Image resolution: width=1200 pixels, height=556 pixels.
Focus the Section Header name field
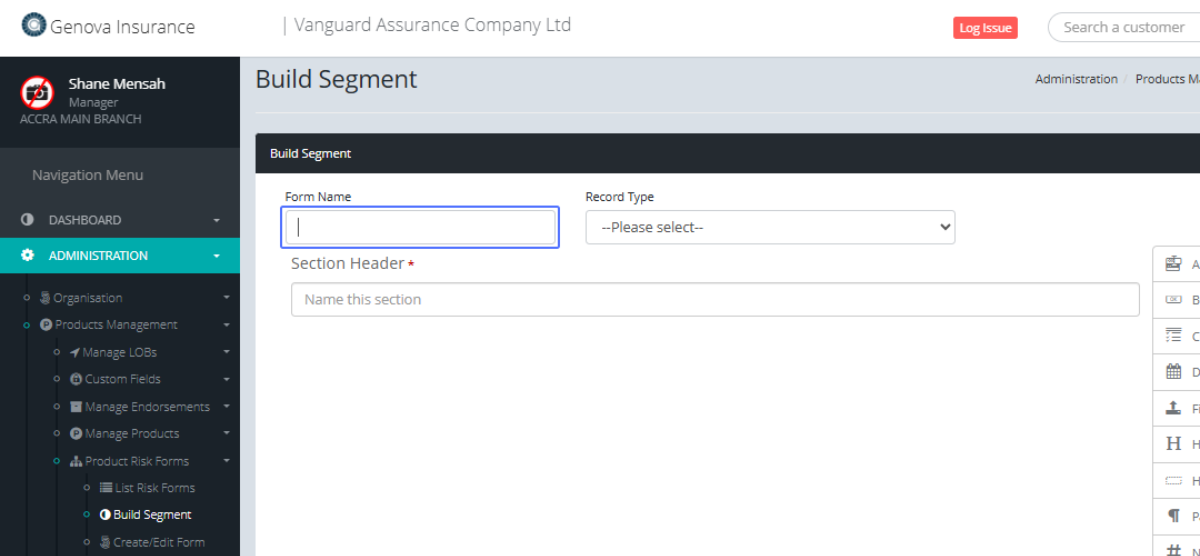click(x=715, y=300)
